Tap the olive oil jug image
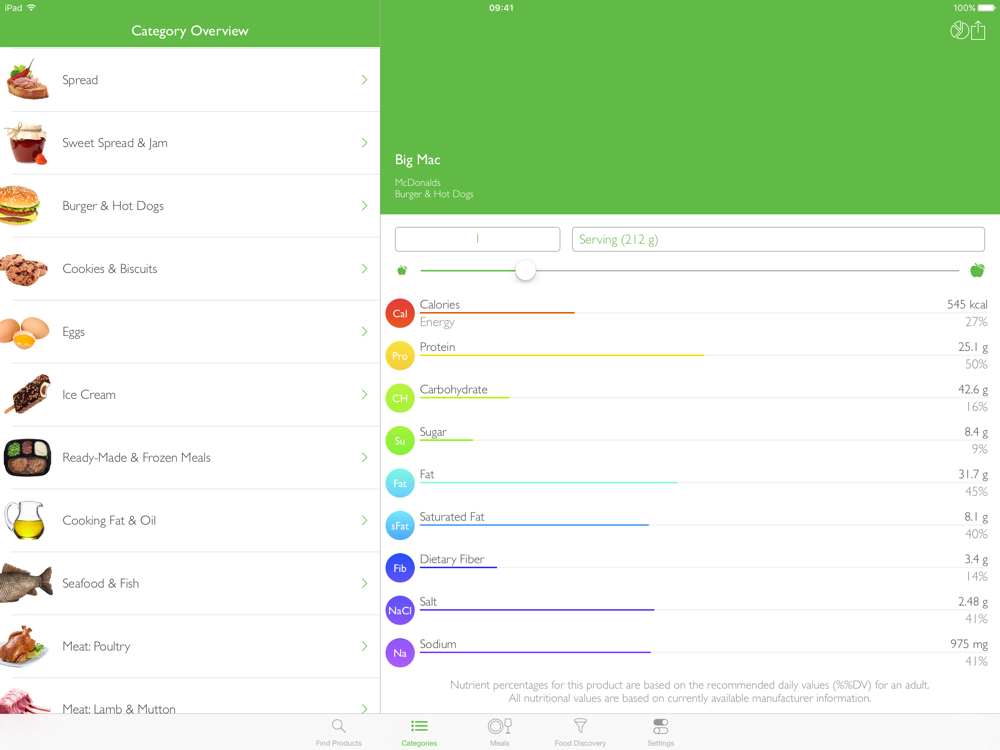Screen dimensions: 1000x750 (x=25, y=520)
